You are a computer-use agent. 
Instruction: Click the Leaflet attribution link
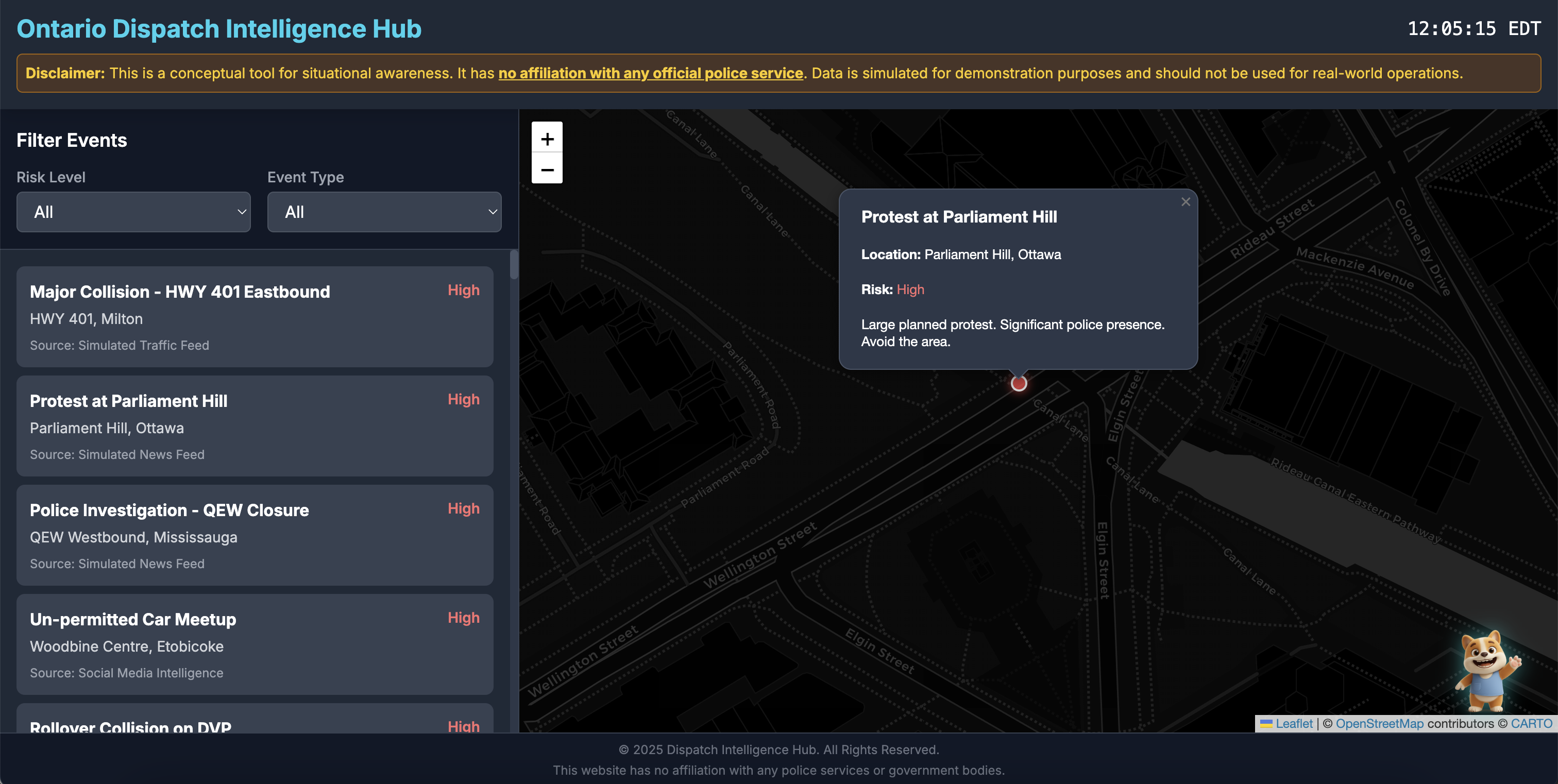[x=1294, y=724]
